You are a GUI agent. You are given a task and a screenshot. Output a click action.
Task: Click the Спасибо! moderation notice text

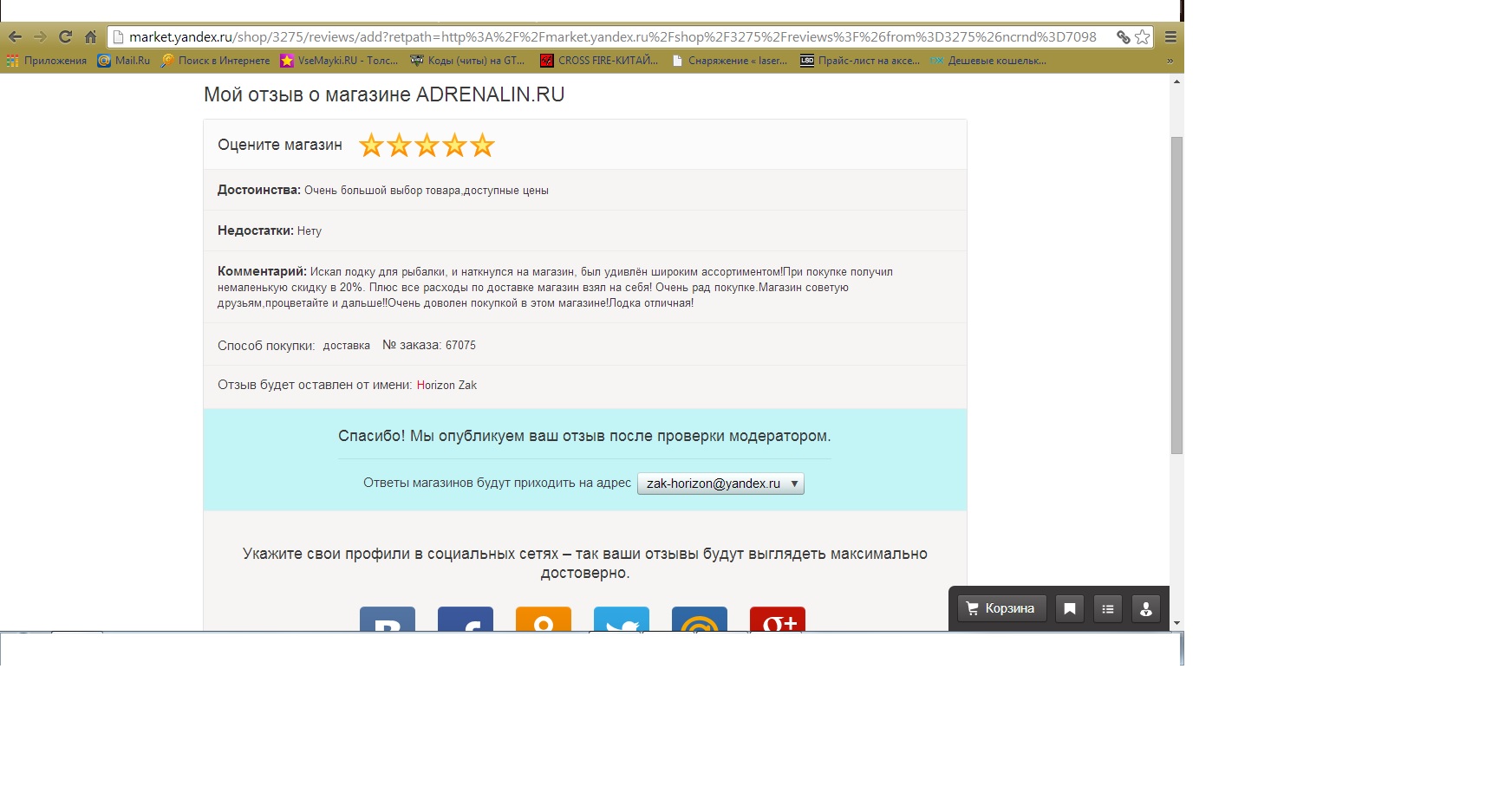pos(584,436)
